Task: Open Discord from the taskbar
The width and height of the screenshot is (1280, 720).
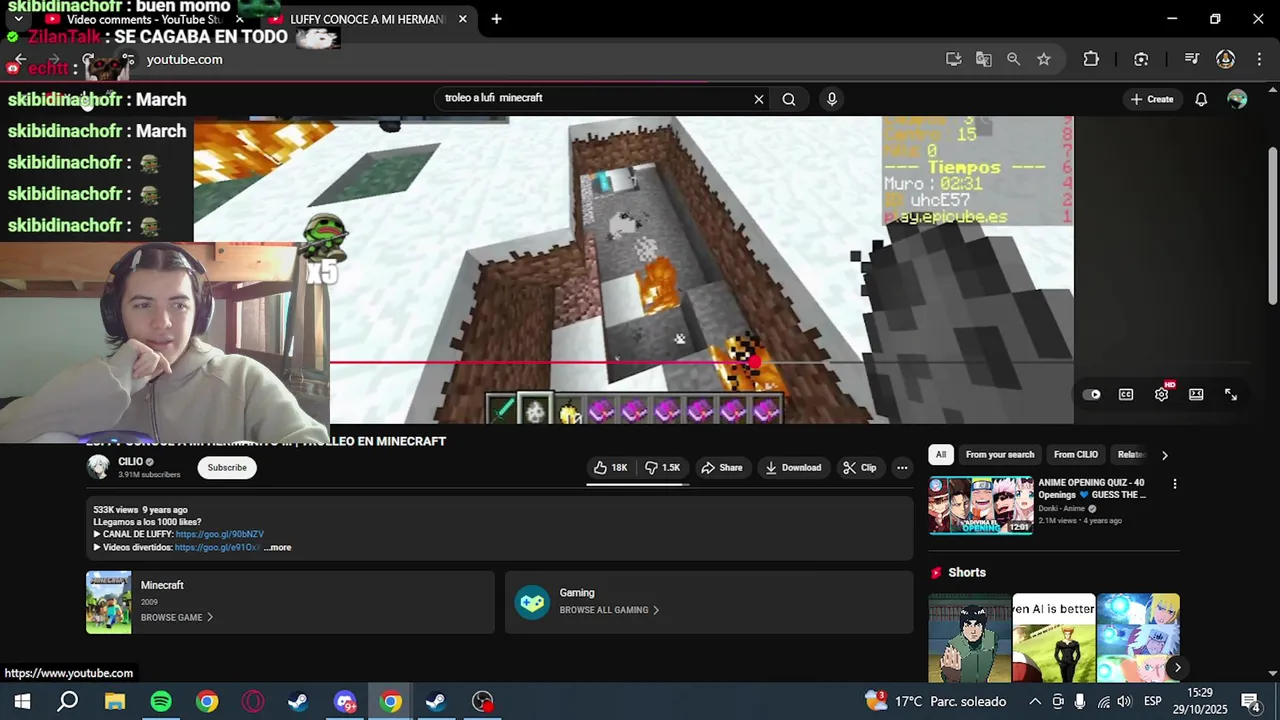Action: tap(344, 702)
